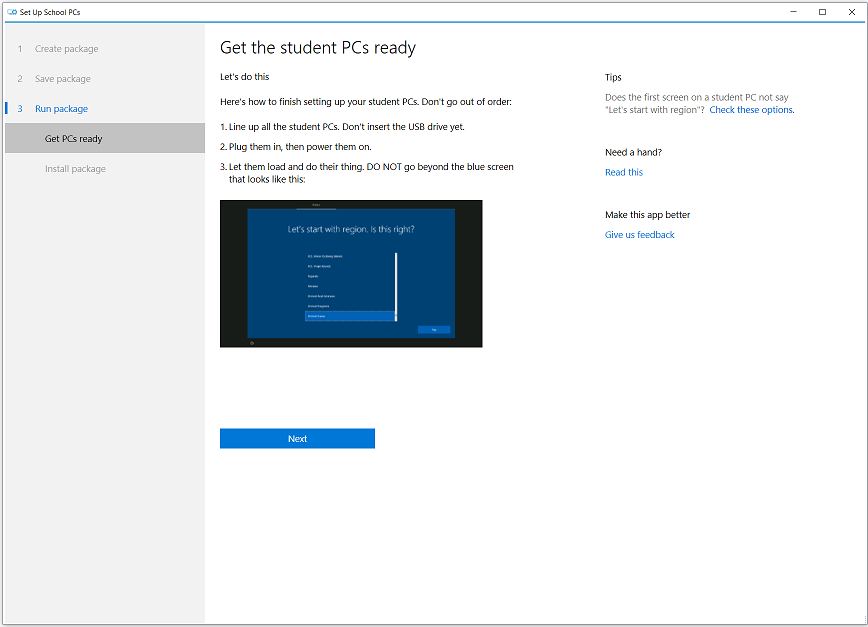868x627 pixels.
Task: Click the 'Give us feedback' link
Action: 639,235
